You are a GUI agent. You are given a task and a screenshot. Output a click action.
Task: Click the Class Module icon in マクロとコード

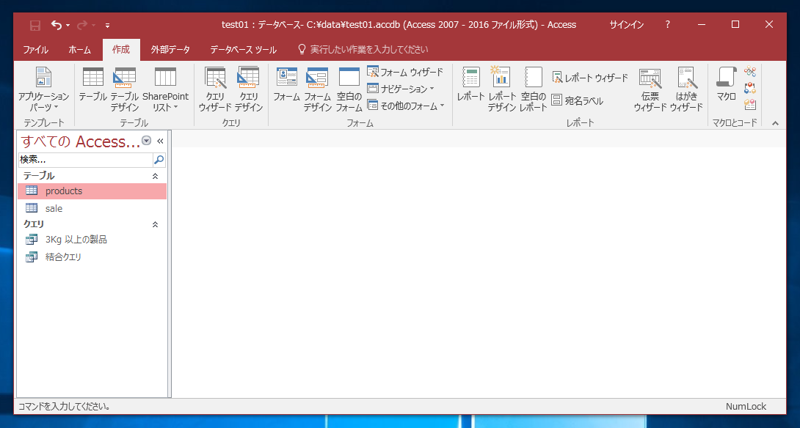[749, 88]
